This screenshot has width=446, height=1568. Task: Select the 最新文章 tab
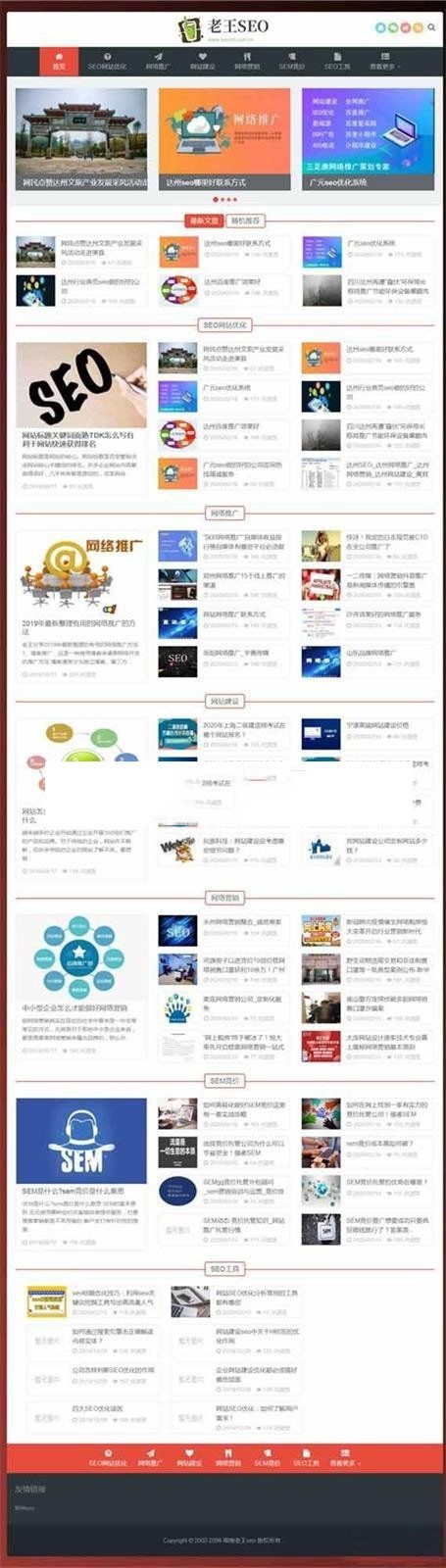click(x=203, y=220)
